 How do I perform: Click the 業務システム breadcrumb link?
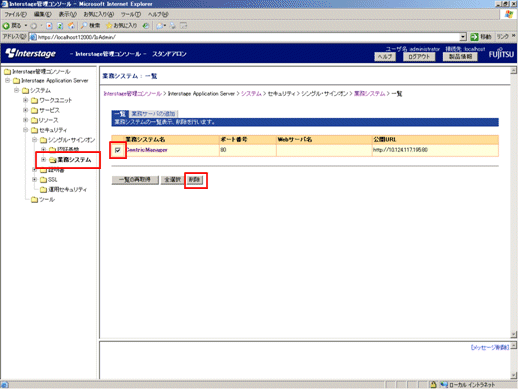(x=369, y=94)
